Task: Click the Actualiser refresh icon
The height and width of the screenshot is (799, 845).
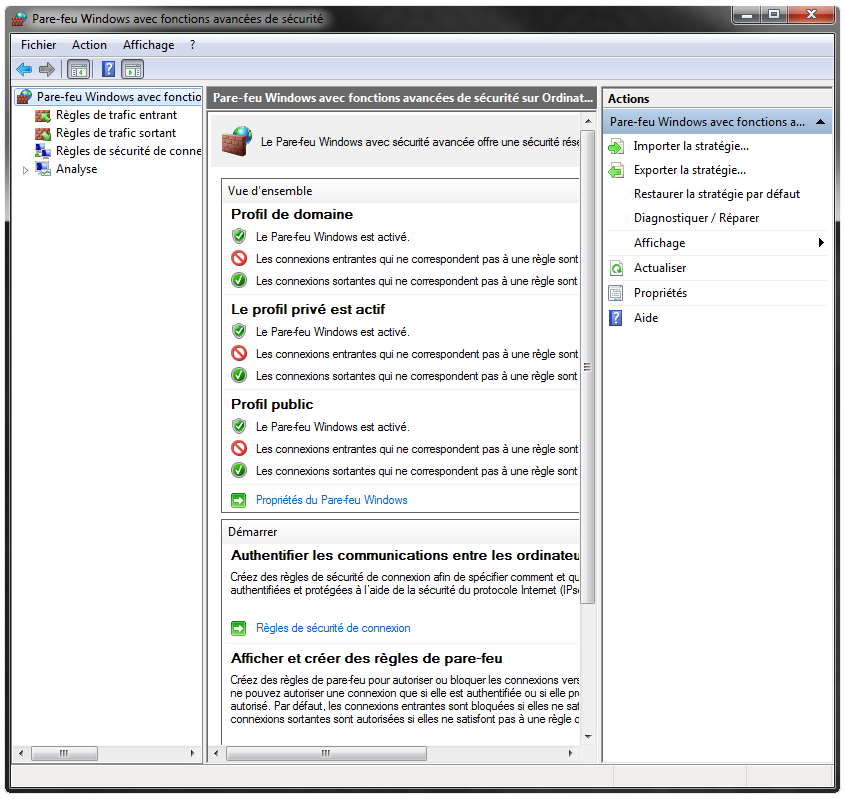Action: tap(616, 268)
